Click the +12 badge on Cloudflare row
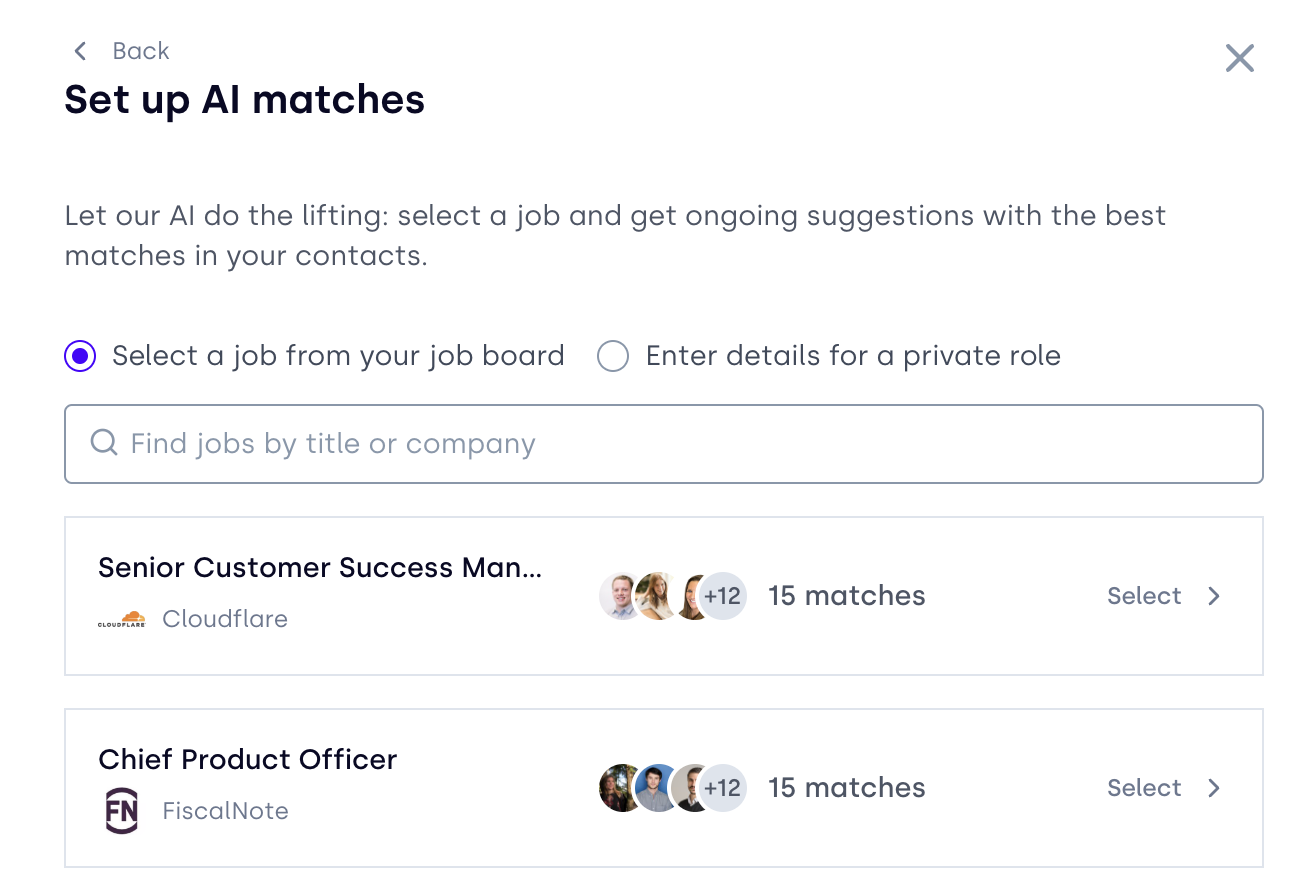Screen dimensions: 1302x892 [722, 597]
